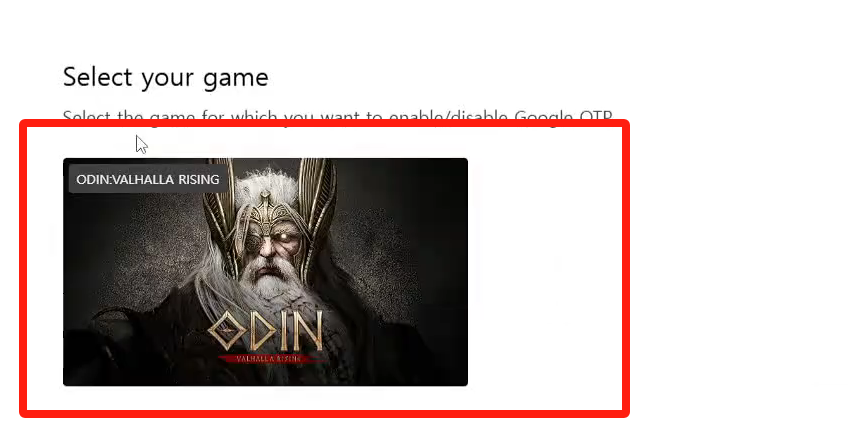Click the red Valhalla Rising subtitle banner

point(271,359)
